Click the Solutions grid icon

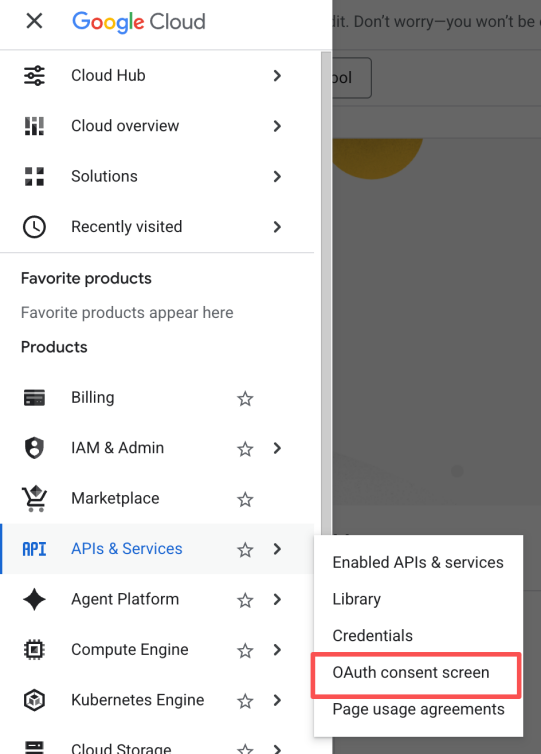[34, 176]
